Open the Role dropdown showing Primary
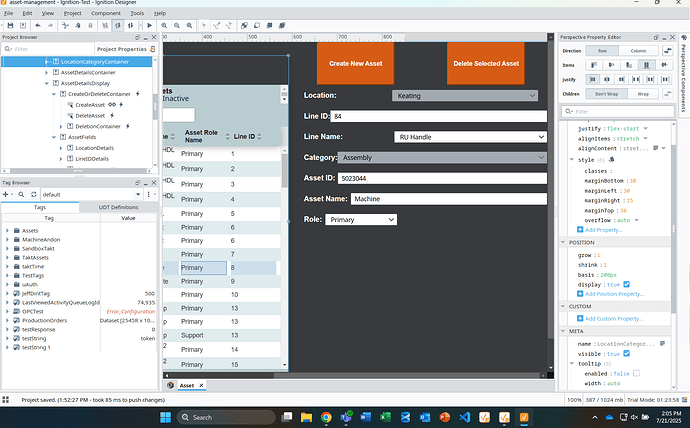690x428 pixels. (x=361, y=219)
